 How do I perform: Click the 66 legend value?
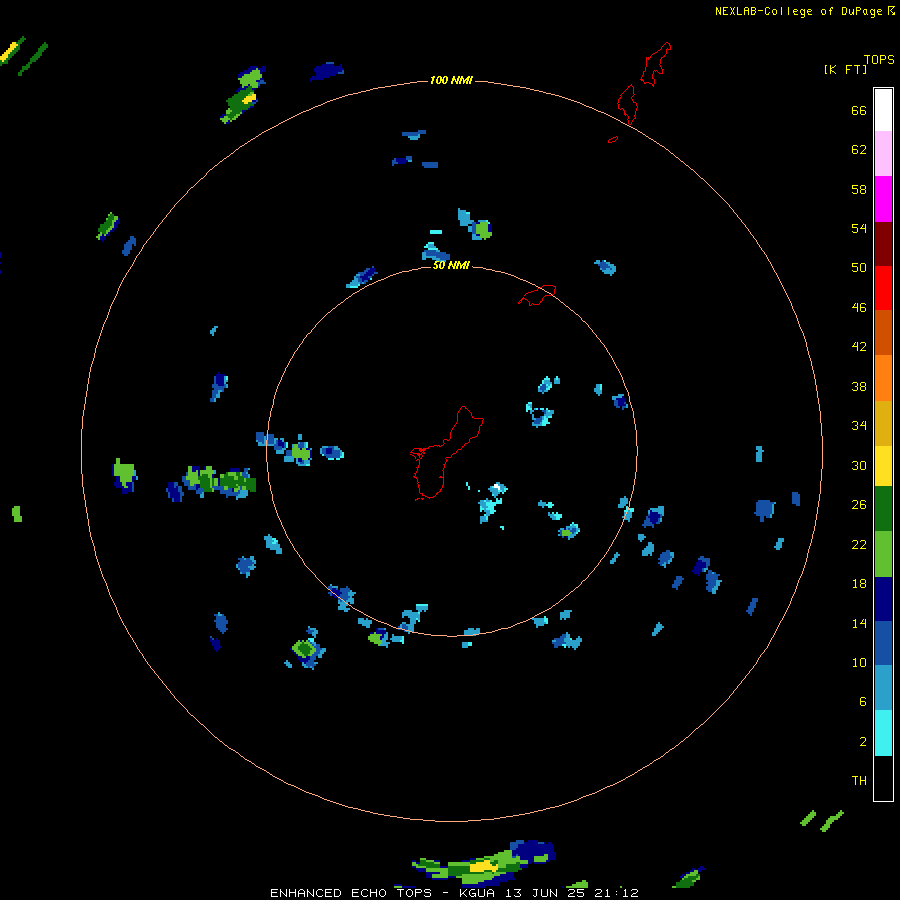859,110
